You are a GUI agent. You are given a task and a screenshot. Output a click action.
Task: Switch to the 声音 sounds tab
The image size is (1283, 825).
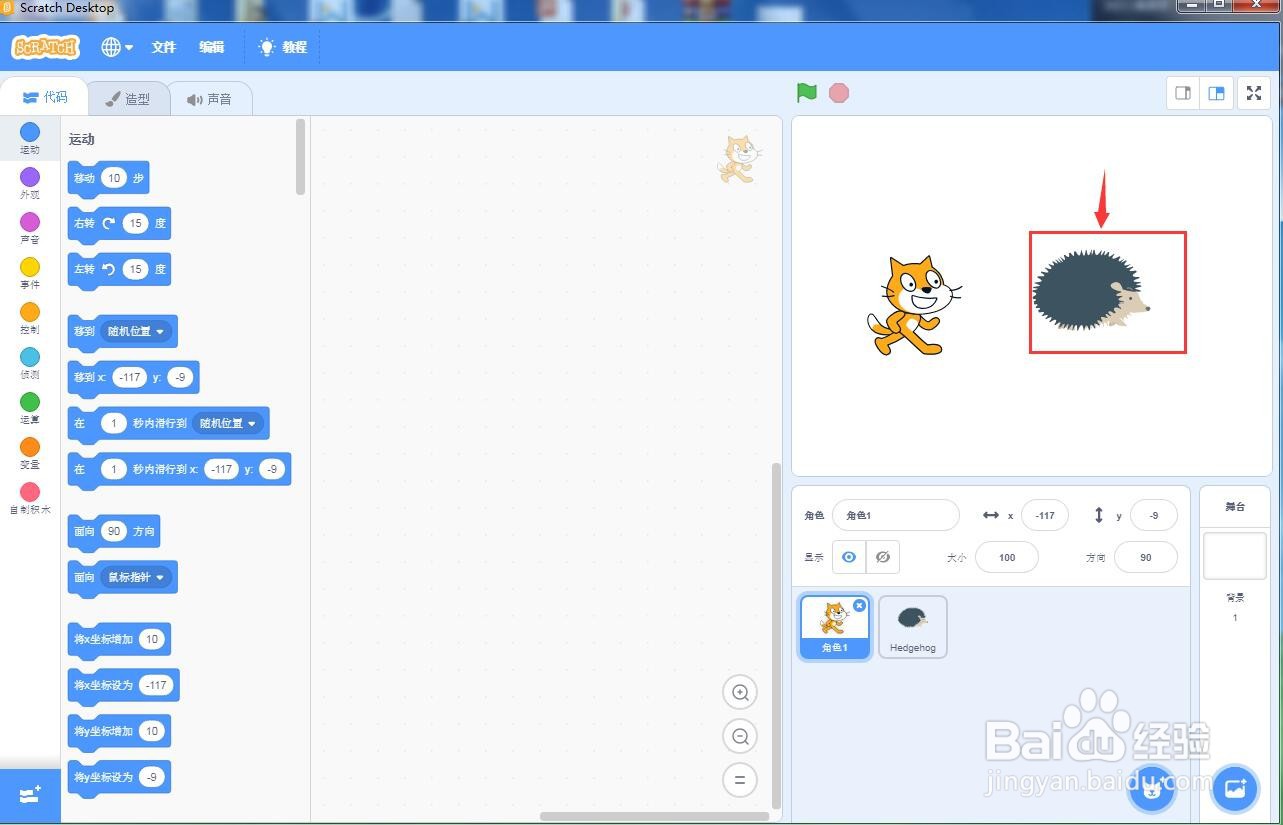[209, 98]
